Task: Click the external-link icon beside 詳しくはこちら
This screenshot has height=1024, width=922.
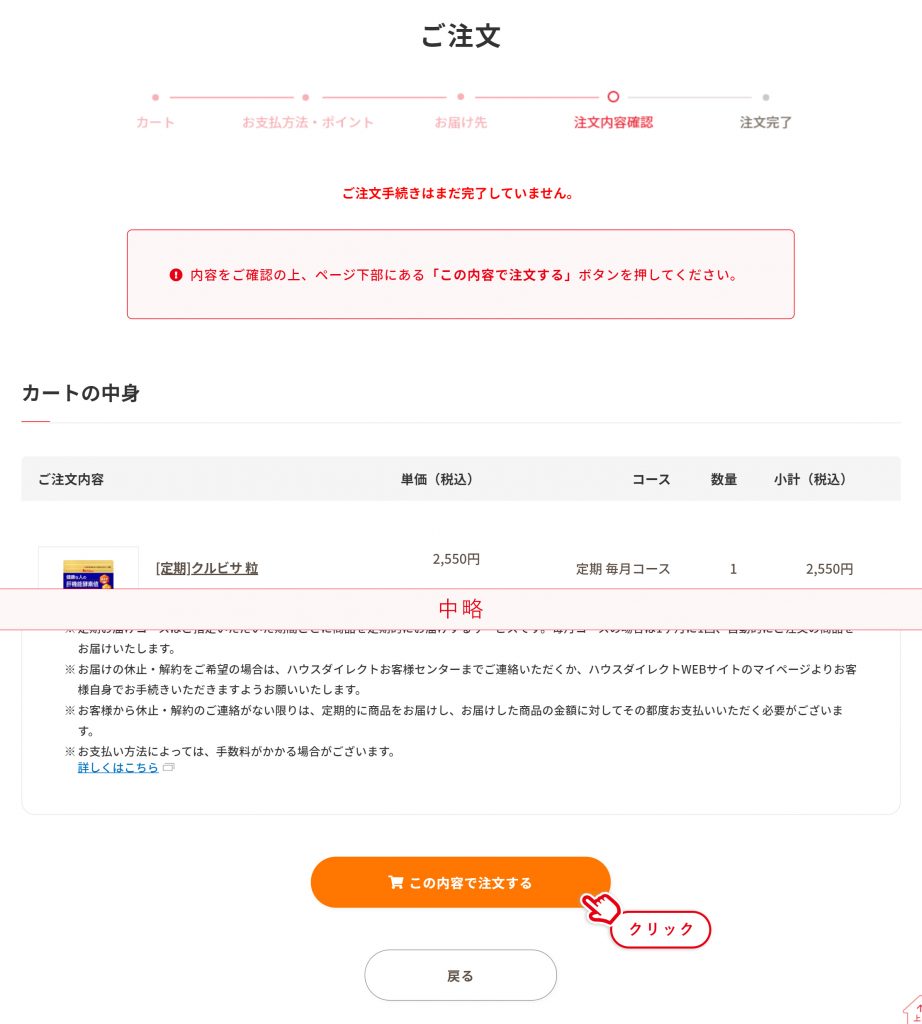Action: (x=168, y=767)
